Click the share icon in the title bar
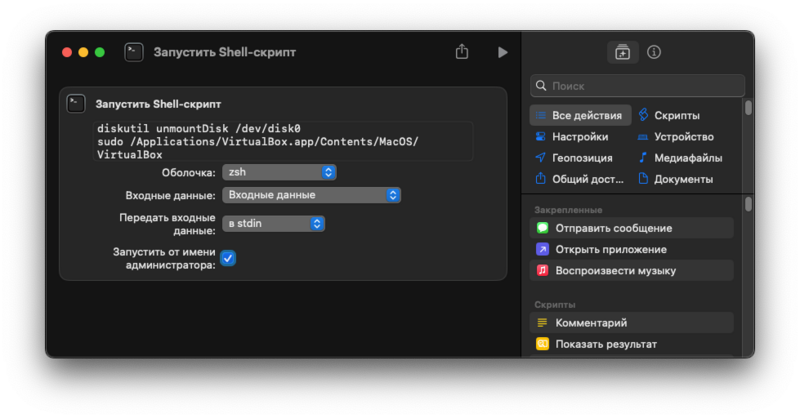Viewport: 800px width, 418px height. click(x=462, y=52)
